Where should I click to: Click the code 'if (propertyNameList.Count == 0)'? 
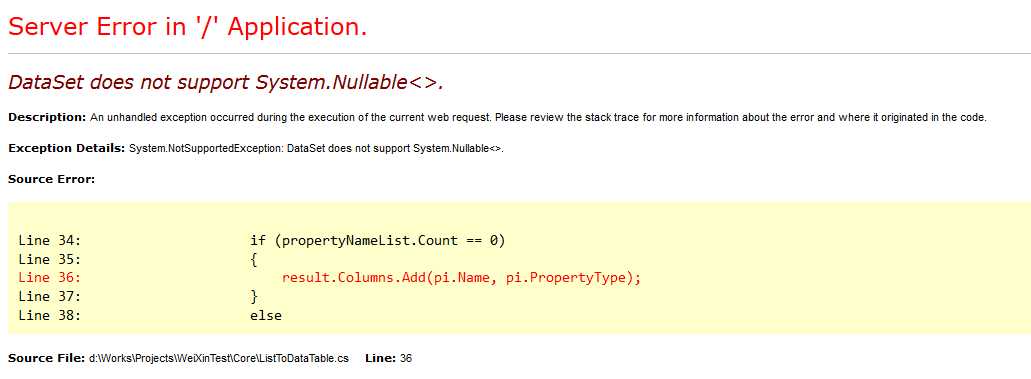pyautogui.click(x=377, y=241)
